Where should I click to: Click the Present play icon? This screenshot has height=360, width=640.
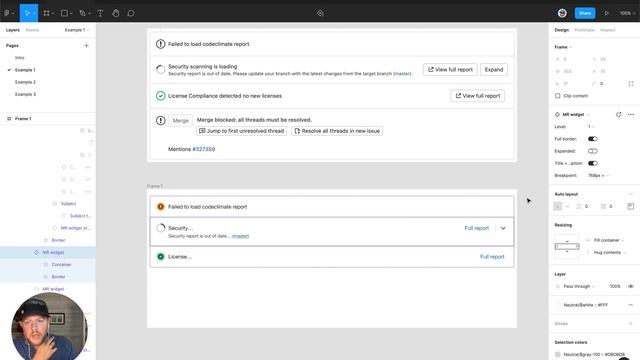[607, 13]
